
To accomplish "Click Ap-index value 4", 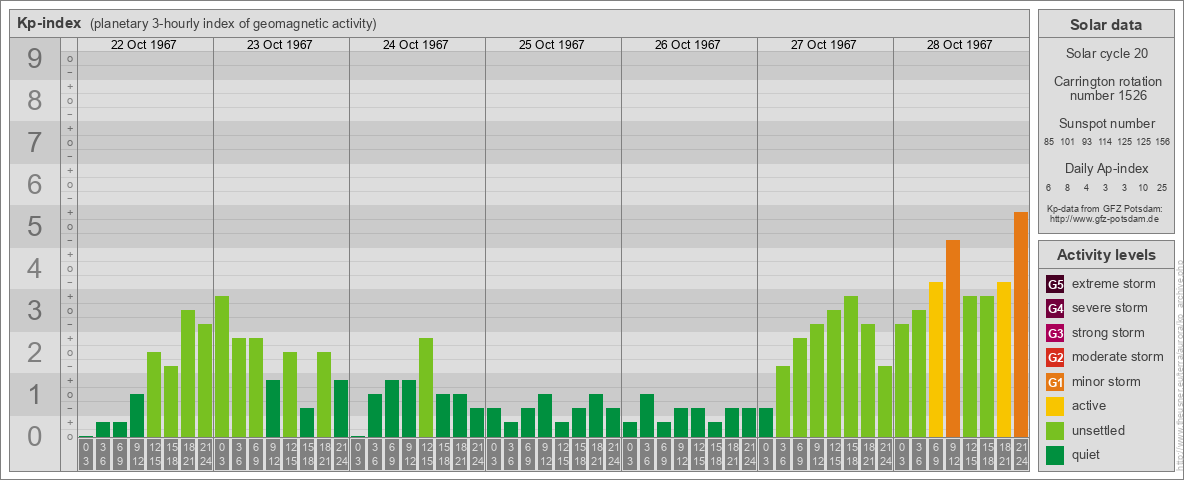I will [x=1087, y=187].
